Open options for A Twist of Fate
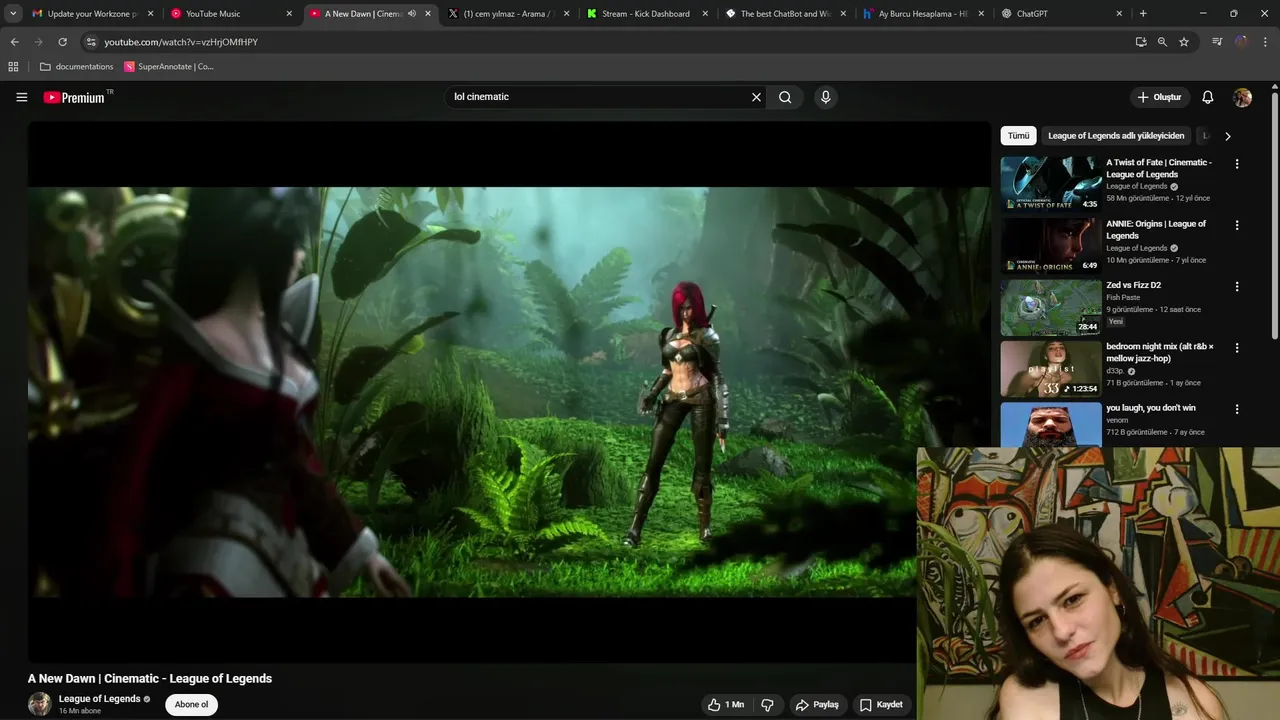 pos(1237,164)
